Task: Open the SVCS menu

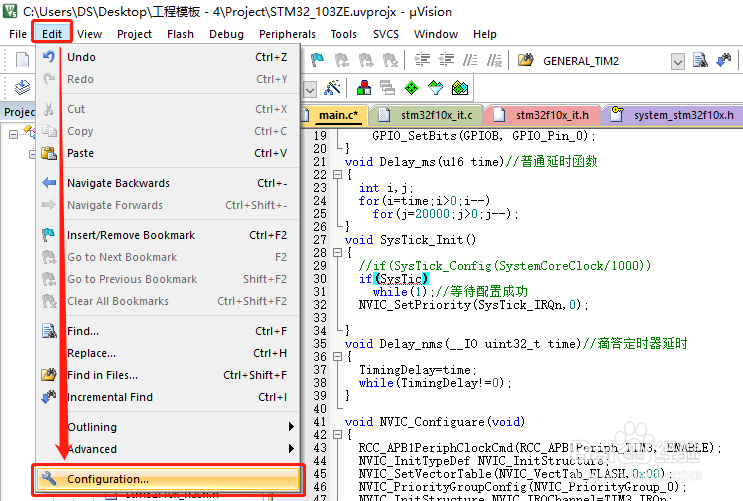Action: click(x=386, y=34)
